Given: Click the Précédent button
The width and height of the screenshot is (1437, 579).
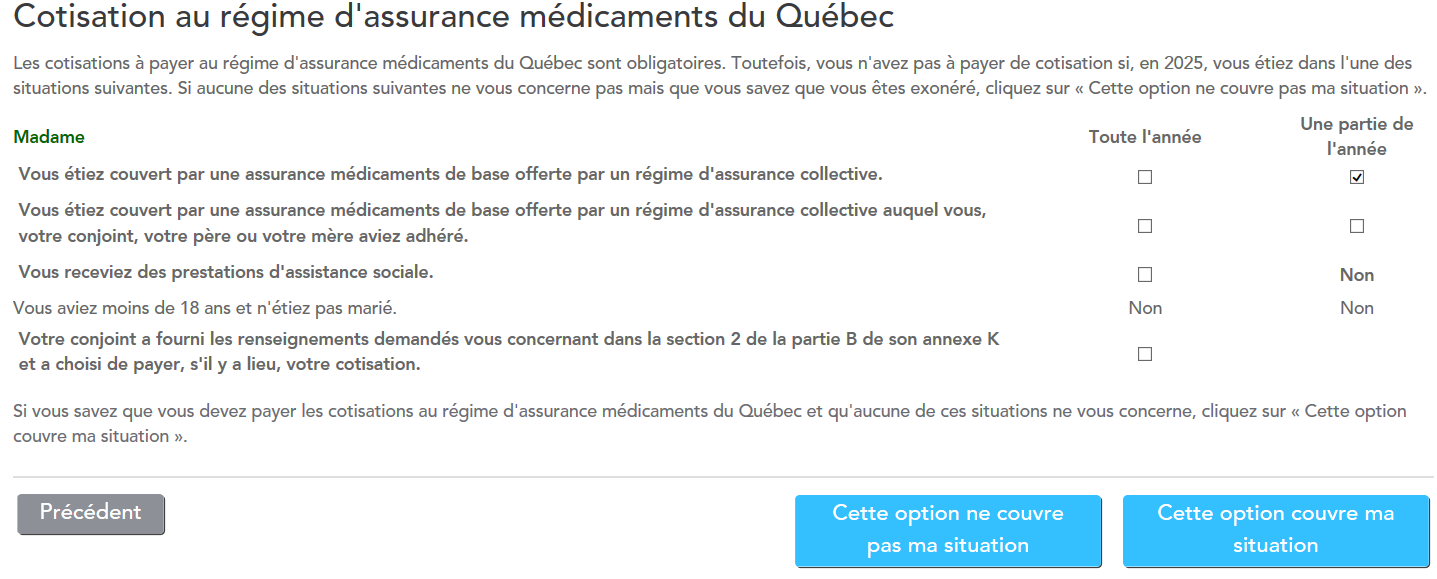Looking at the screenshot, I should 91,513.
